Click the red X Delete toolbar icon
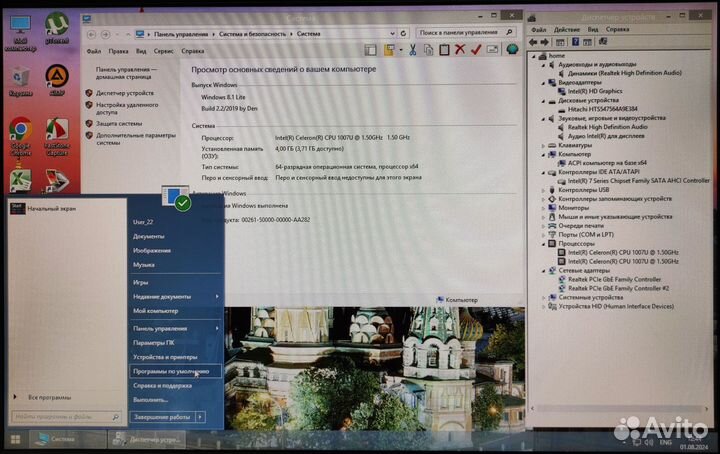The width and height of the screenshot is (720, 454). (x=460, y=49)
